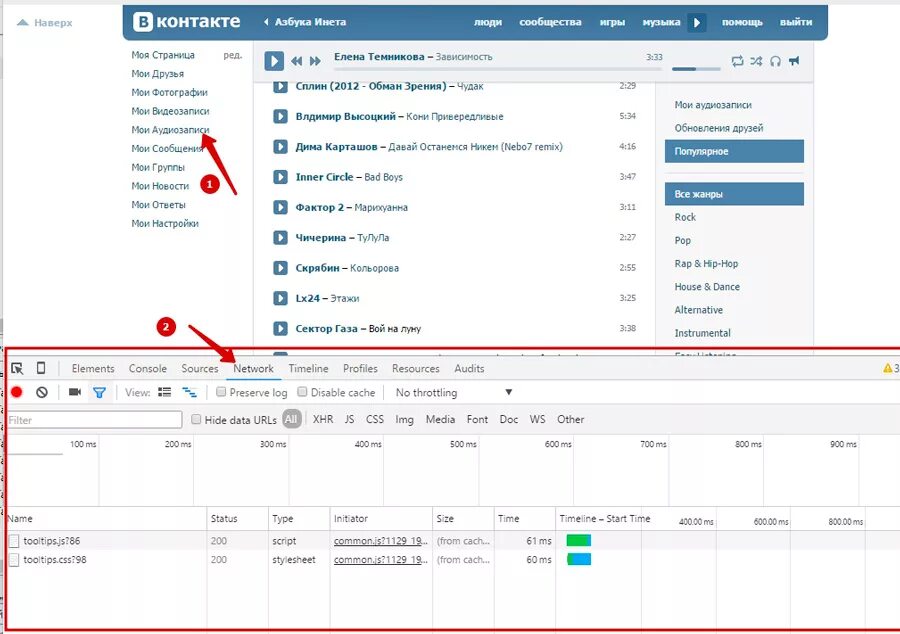This screenshot has width=900, height=634.
Task: Skip to the previous track
Action: pyautogui.click(x=296, y=61)
